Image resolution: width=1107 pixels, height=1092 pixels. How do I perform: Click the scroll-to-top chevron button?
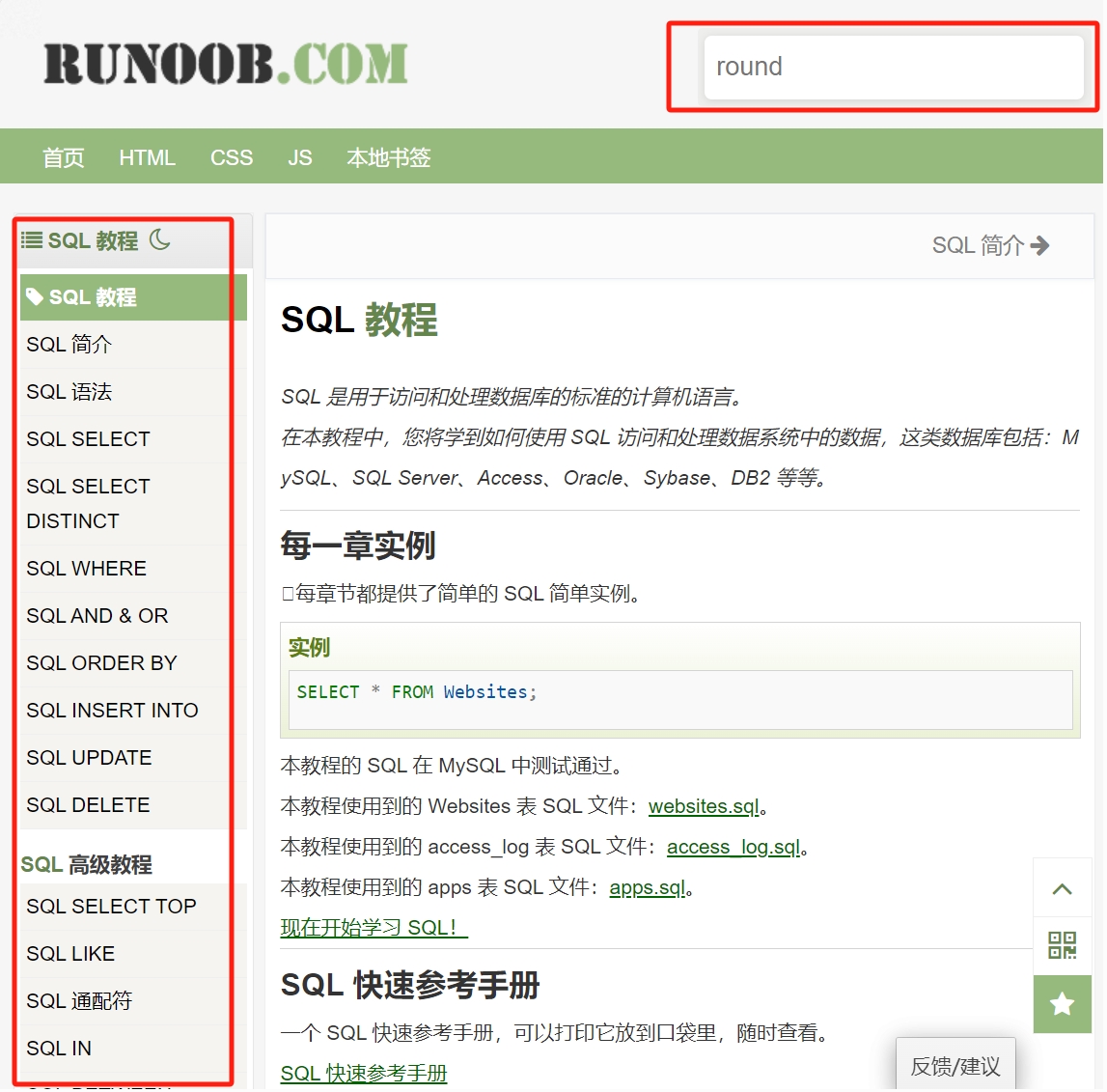(x=1062, y=889)
